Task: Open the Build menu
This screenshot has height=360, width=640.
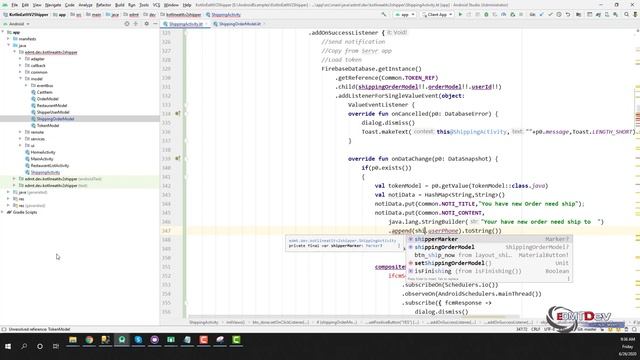Action: coord(120,5)
